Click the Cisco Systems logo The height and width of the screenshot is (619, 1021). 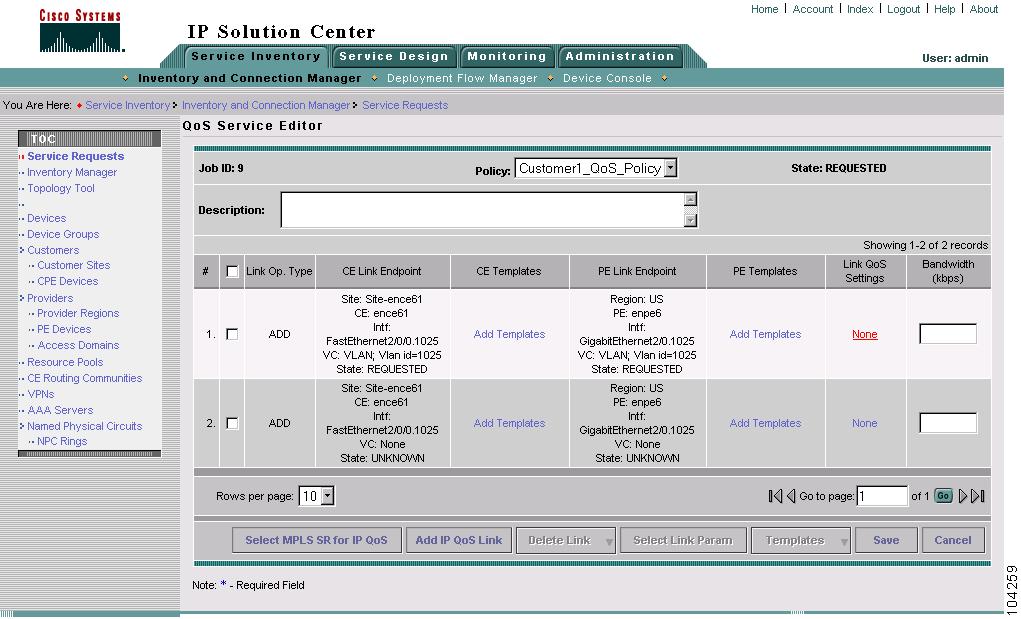[x=81, y=31]
